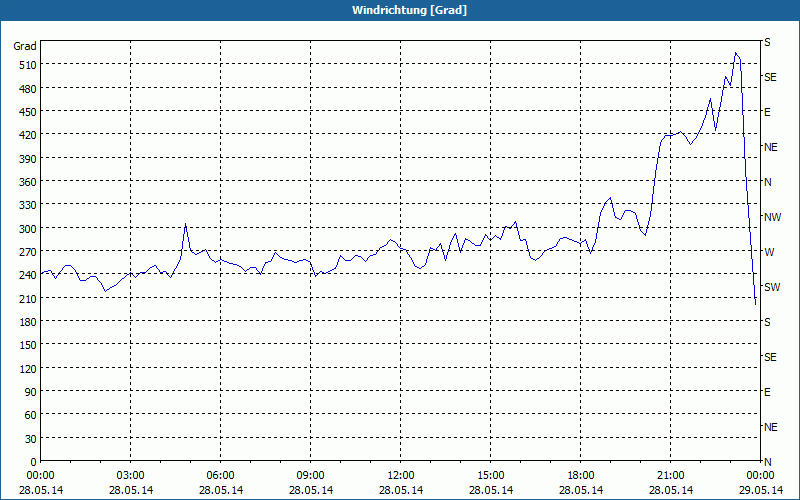Viewport: 800px width, 500px height.
Task: Click the NW compass label on right axis
Action: (x=772, y=217)
